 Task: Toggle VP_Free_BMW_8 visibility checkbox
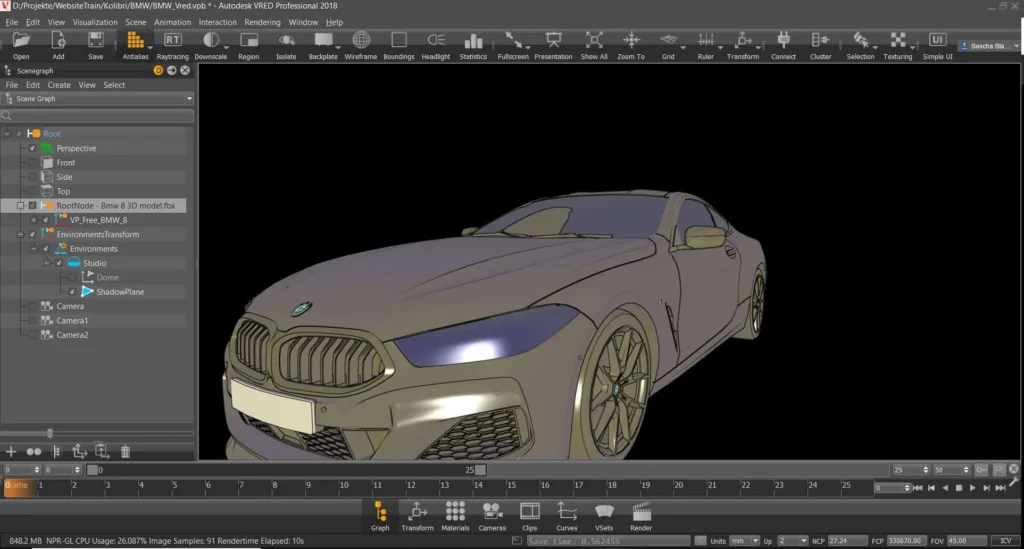pos(46,220)
